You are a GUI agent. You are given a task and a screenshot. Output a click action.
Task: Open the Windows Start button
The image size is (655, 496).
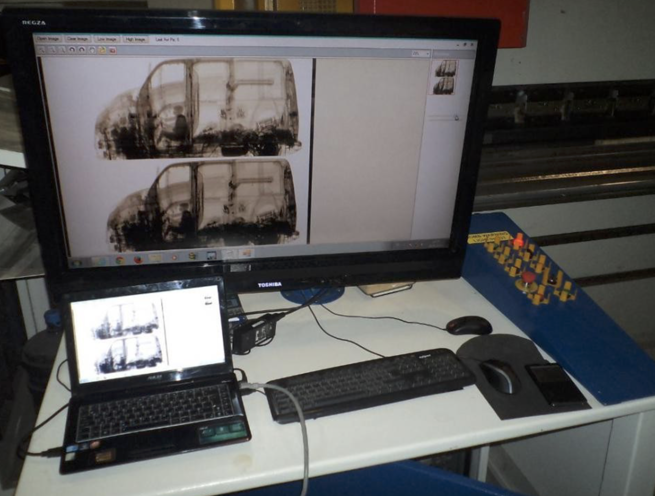coord(76,263)
